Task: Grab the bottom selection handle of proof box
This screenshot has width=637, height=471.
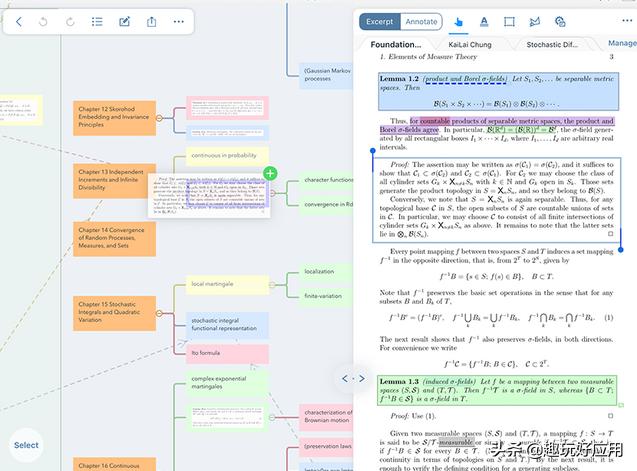Action: [x=621, y=250]
